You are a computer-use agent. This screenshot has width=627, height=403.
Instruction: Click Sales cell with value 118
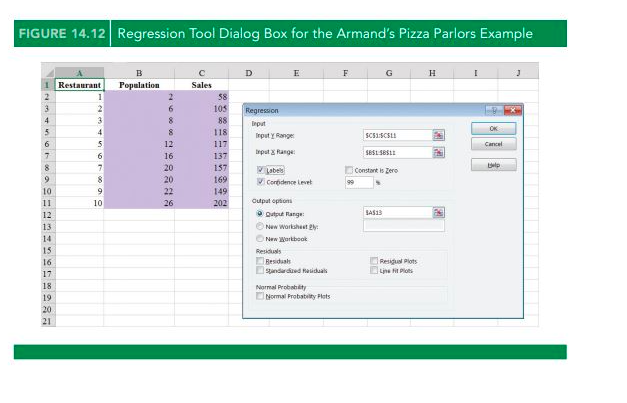pyautogui.click(x=202, y=132)
